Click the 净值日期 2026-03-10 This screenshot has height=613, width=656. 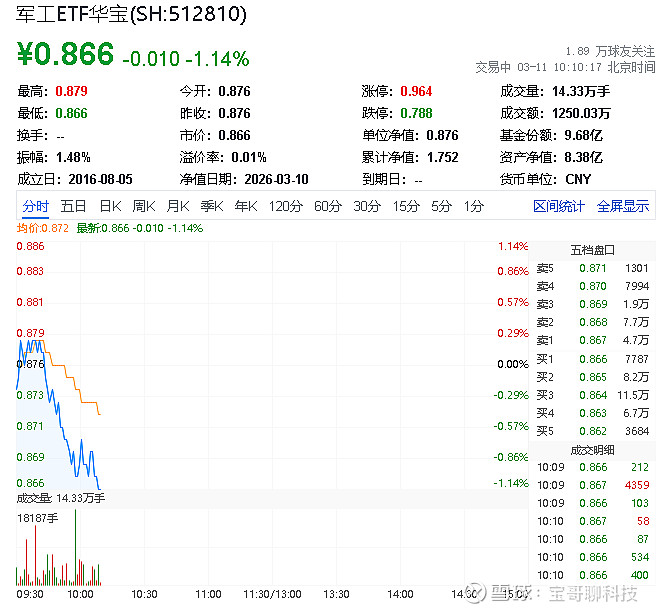277,180
